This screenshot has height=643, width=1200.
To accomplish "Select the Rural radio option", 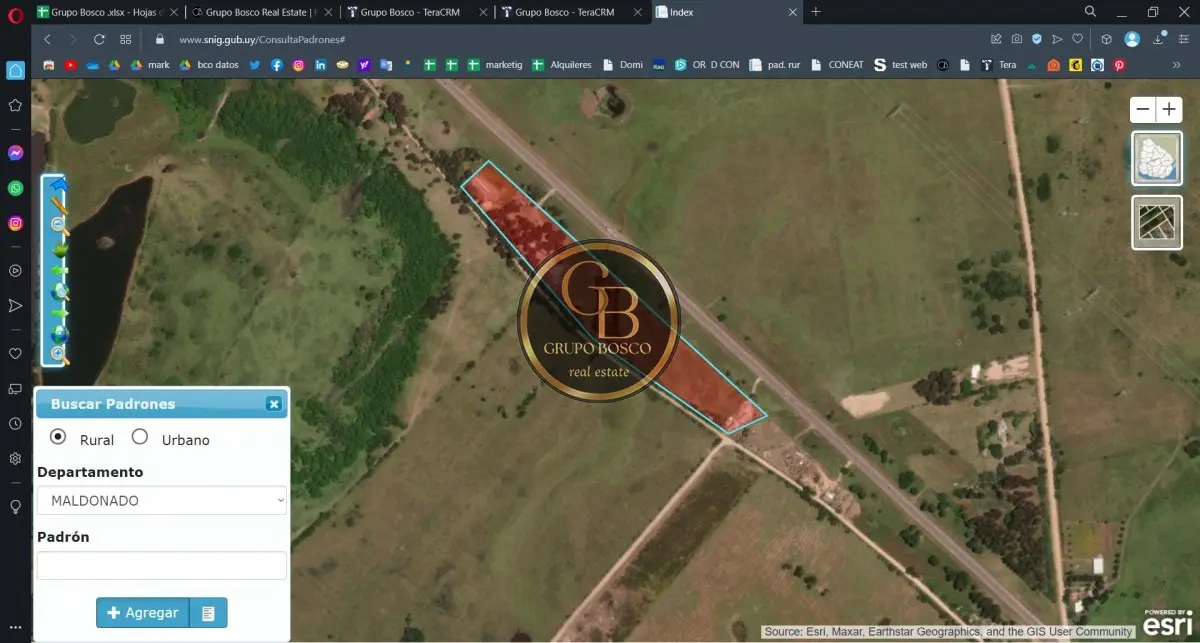I will click(58, 437).
